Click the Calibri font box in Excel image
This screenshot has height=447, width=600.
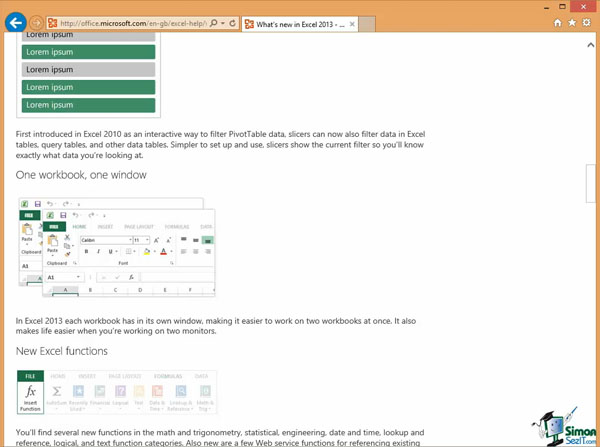tap(106, 240)
